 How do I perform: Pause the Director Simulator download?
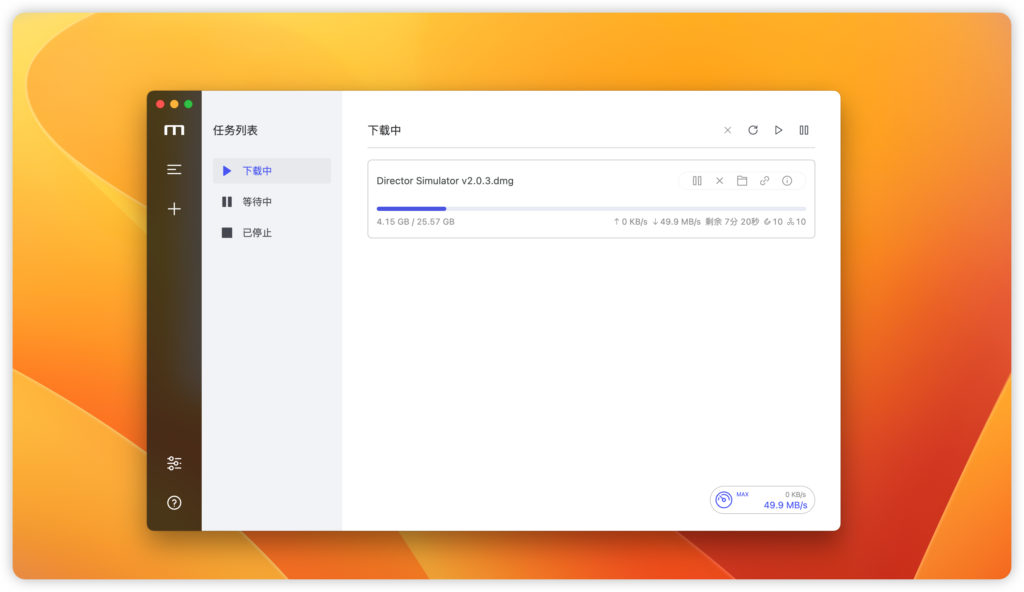697,180
